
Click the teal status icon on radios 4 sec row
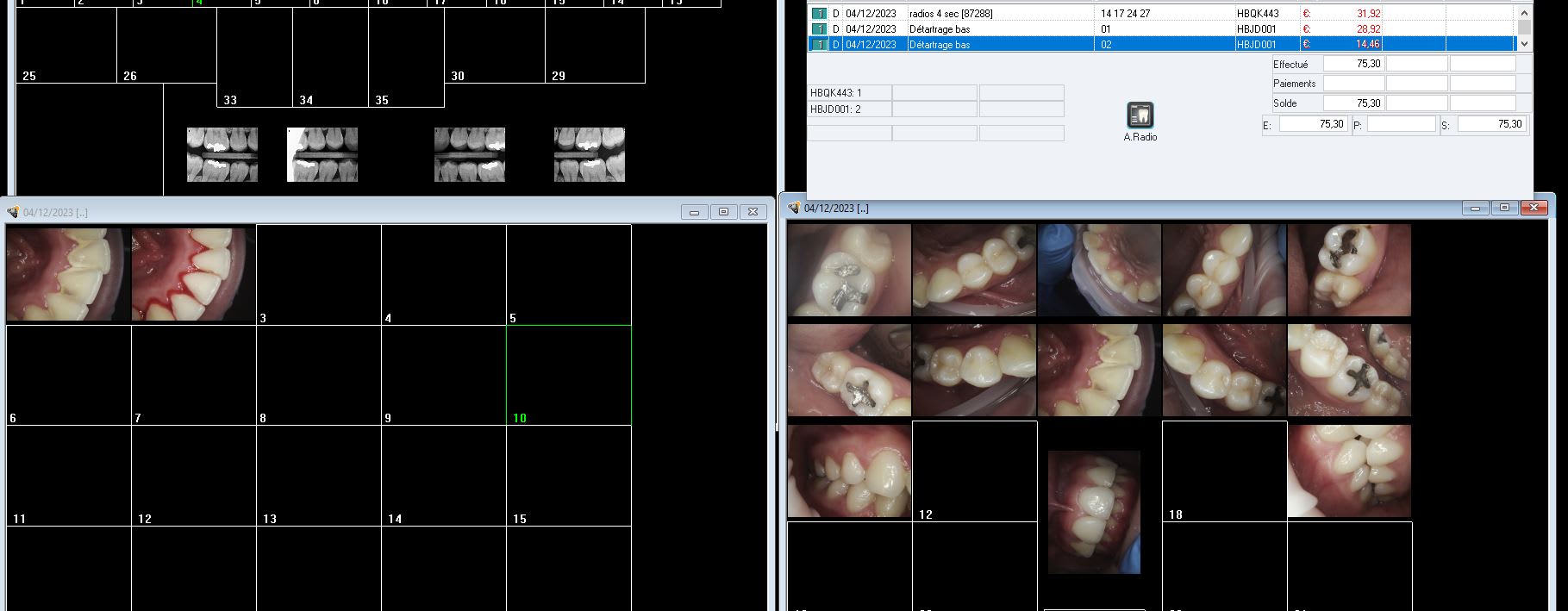(x=819, y=14)
